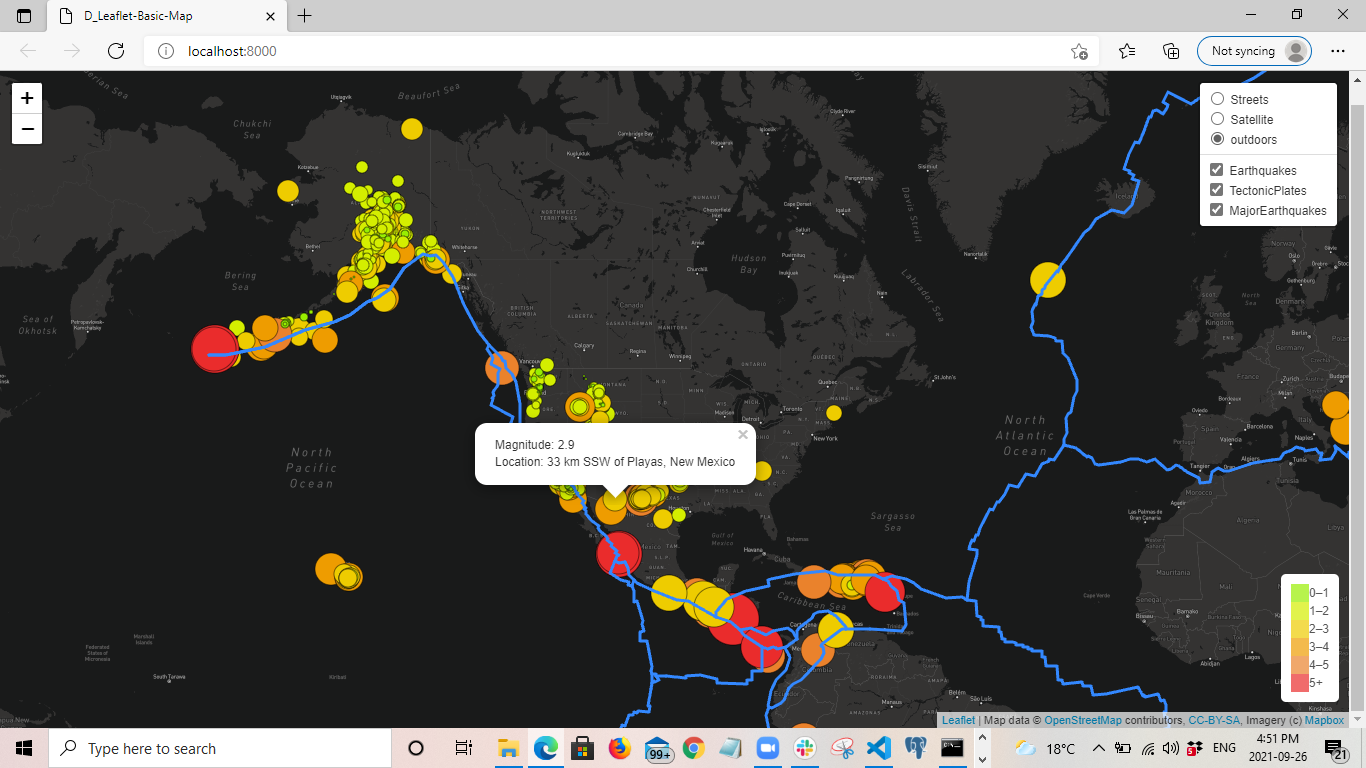This screenshot has width=1366, height=768.
Task: Close the earthquake magnitude popup
Action: point(743,435)
